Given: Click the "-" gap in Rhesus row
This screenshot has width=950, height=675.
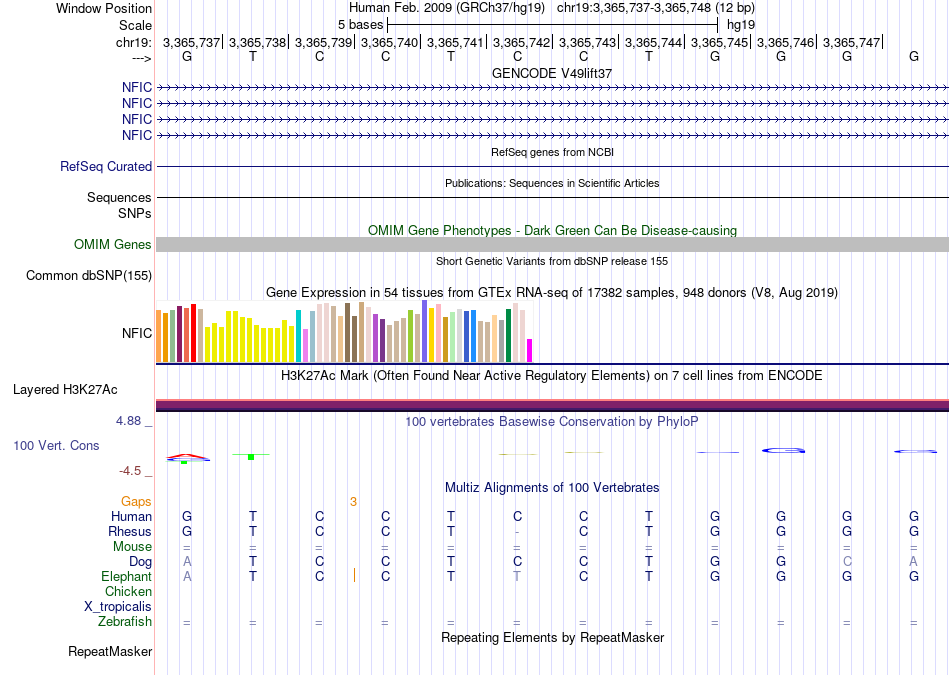Looking at the screenshot, I should (x=517, y=533).
